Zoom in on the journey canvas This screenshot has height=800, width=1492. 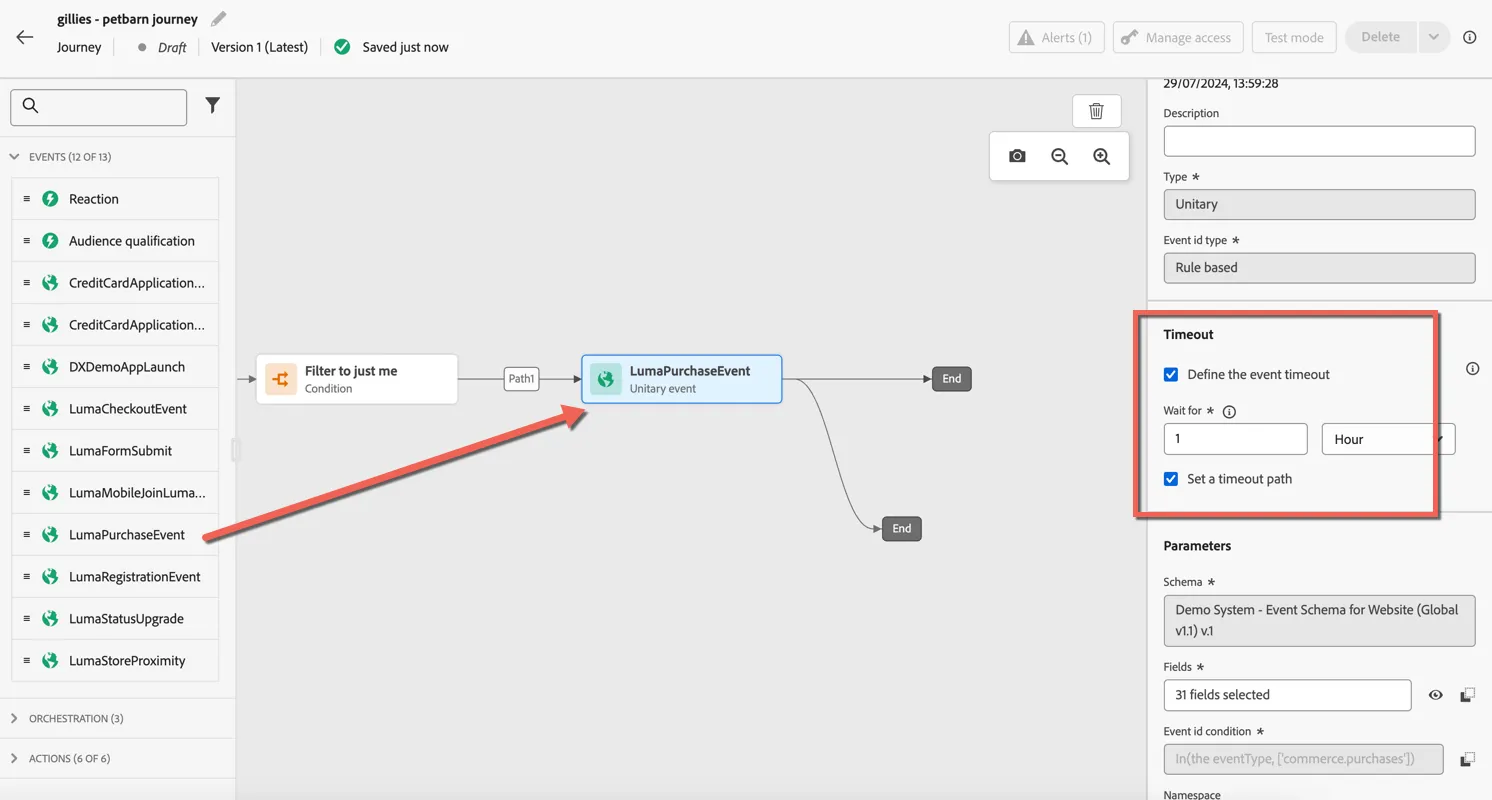tap(1101, 156)
